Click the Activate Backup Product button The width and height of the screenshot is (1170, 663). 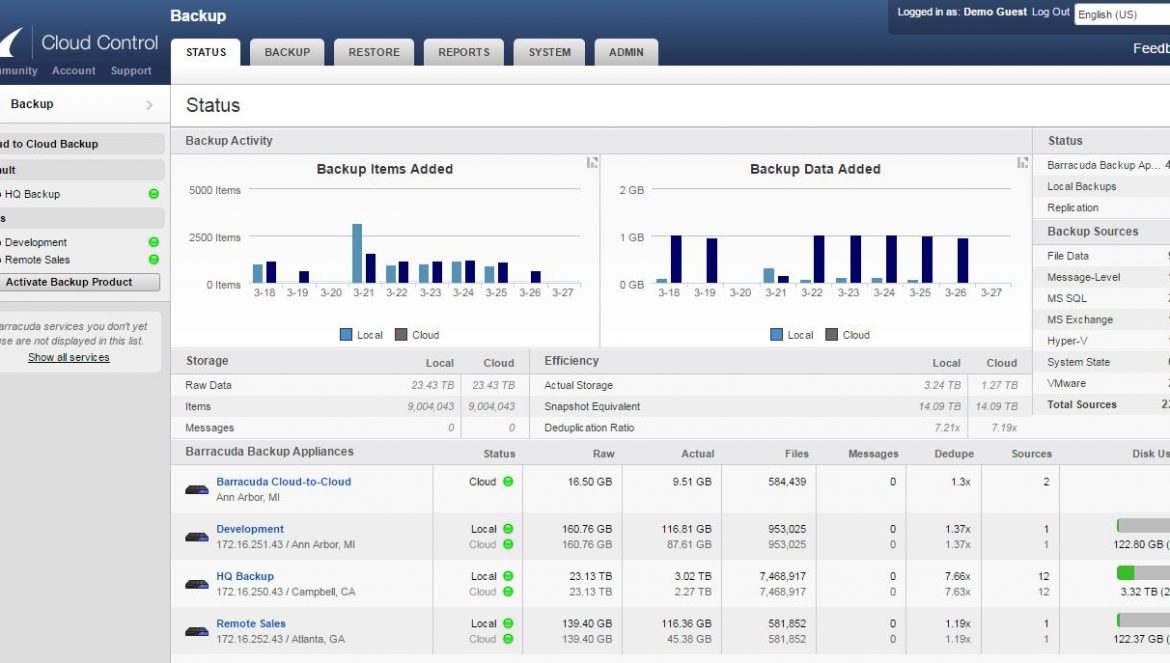point(79,282)
